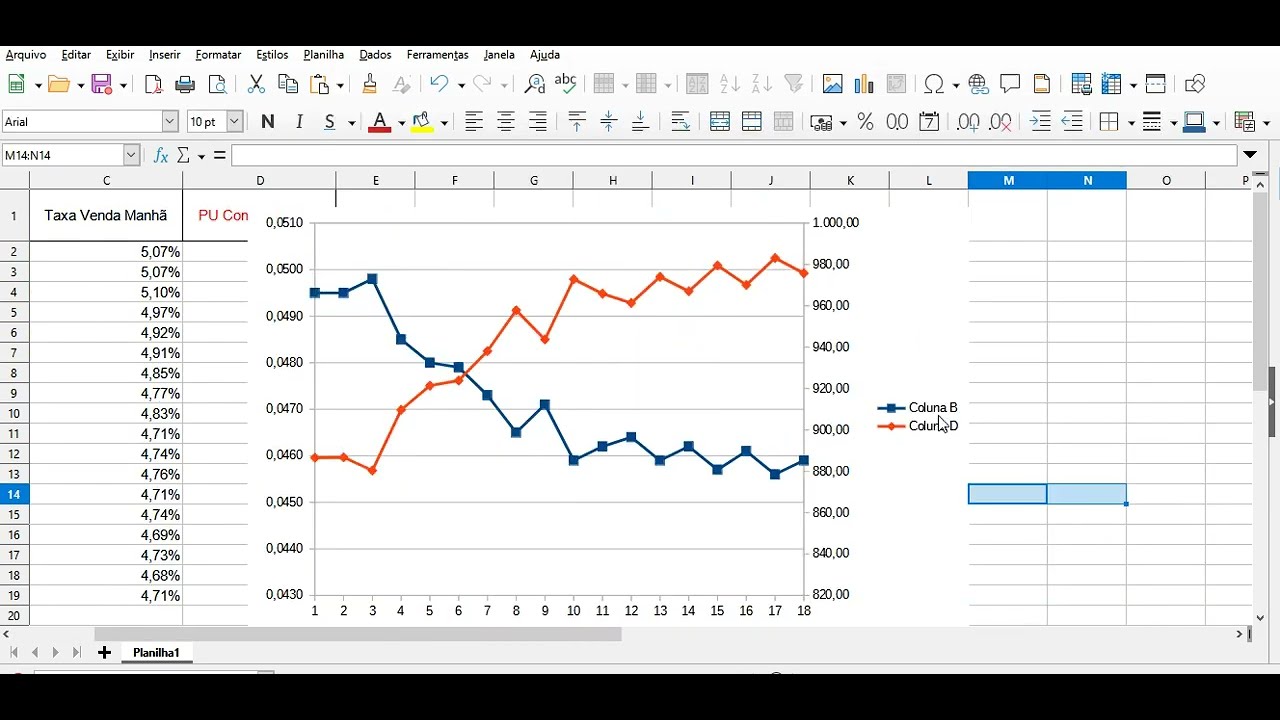Open Find & Replace
This screenshot has height=720, width=1280.
[535, 84]
